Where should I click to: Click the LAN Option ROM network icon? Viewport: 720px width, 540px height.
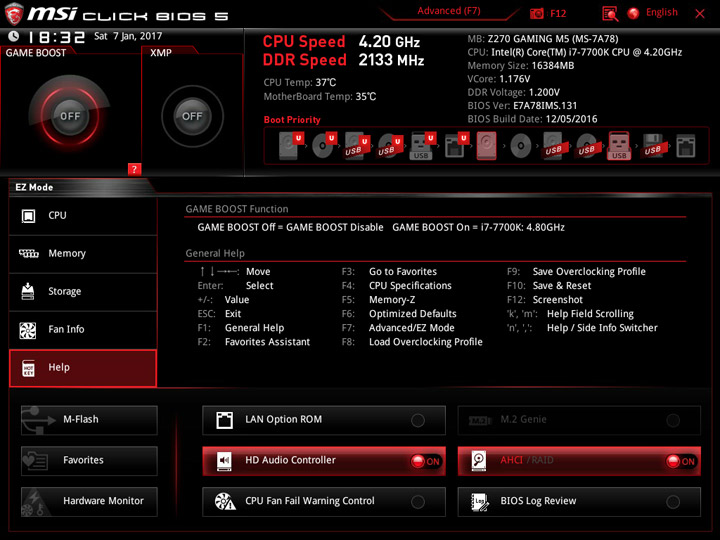point(225,420)
